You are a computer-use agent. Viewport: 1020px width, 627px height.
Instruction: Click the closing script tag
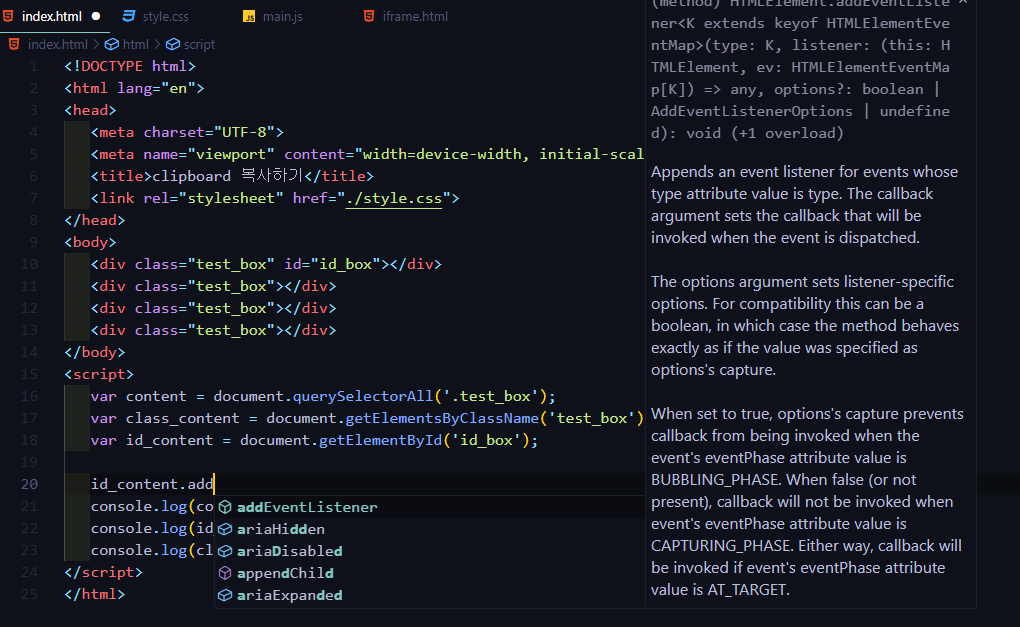(x=103, y=572)
